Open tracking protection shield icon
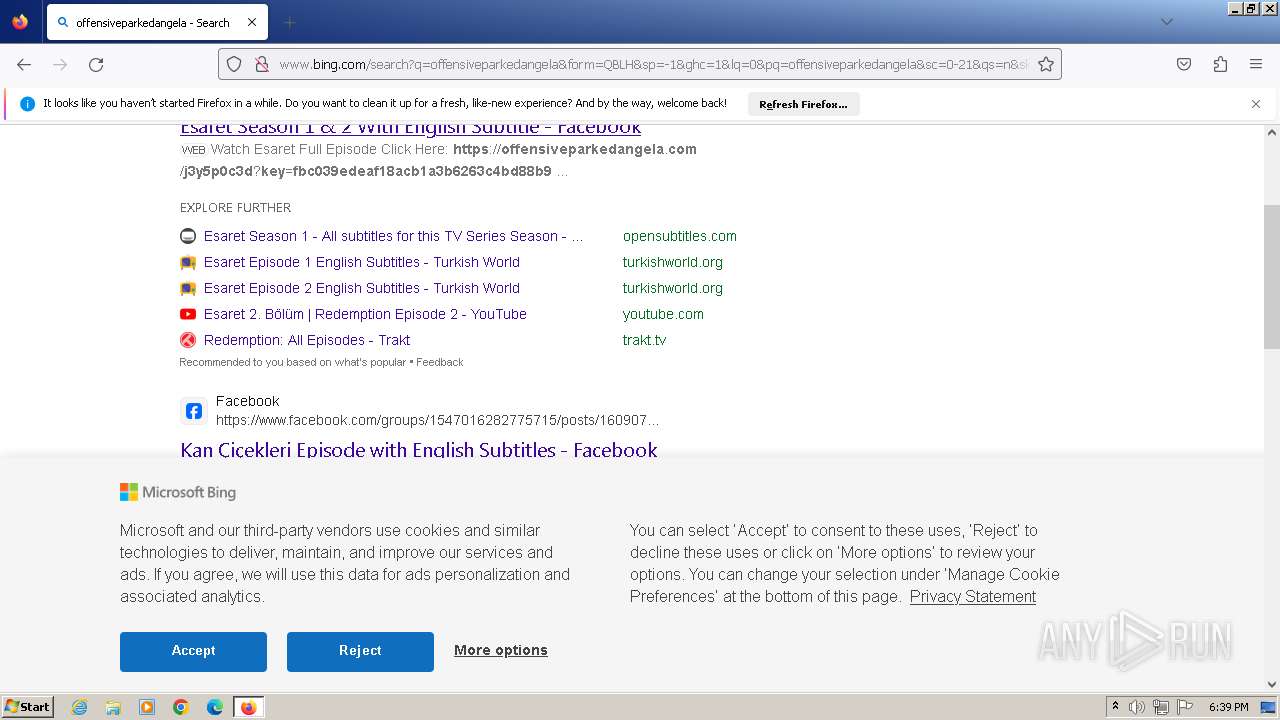The image size is (1280, 720). (234, 64)
